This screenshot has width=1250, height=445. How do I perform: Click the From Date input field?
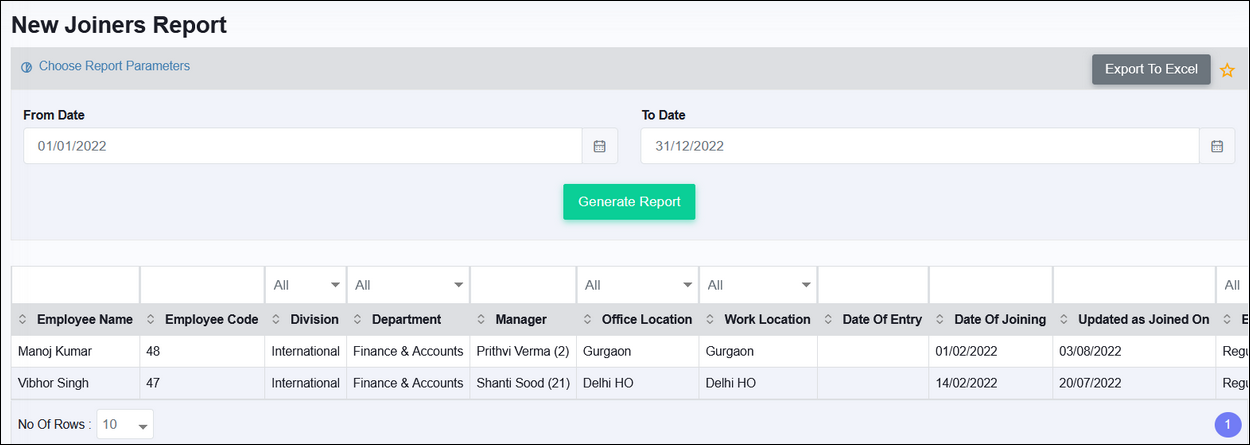pyautogui.click(x=302, y=146)
